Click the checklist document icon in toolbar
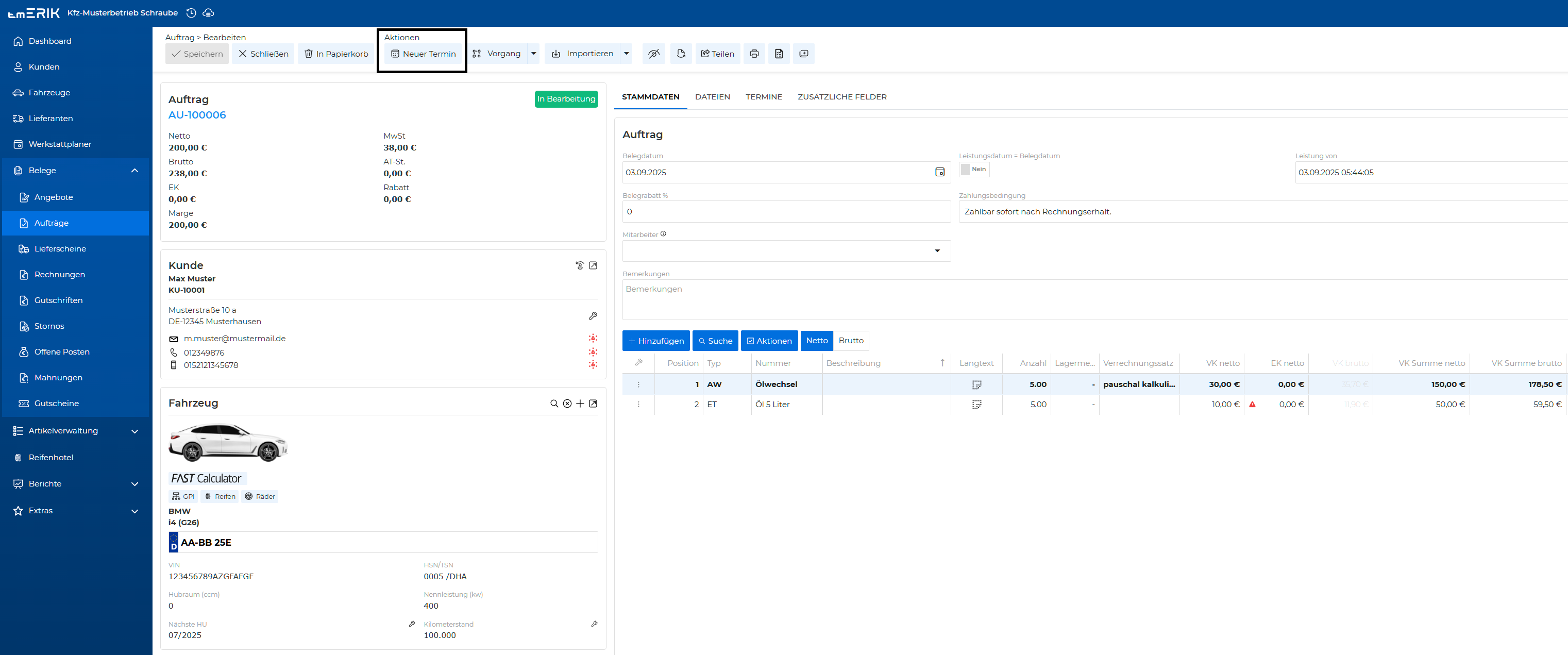The image size is (1568, 655). click(779, 54)
